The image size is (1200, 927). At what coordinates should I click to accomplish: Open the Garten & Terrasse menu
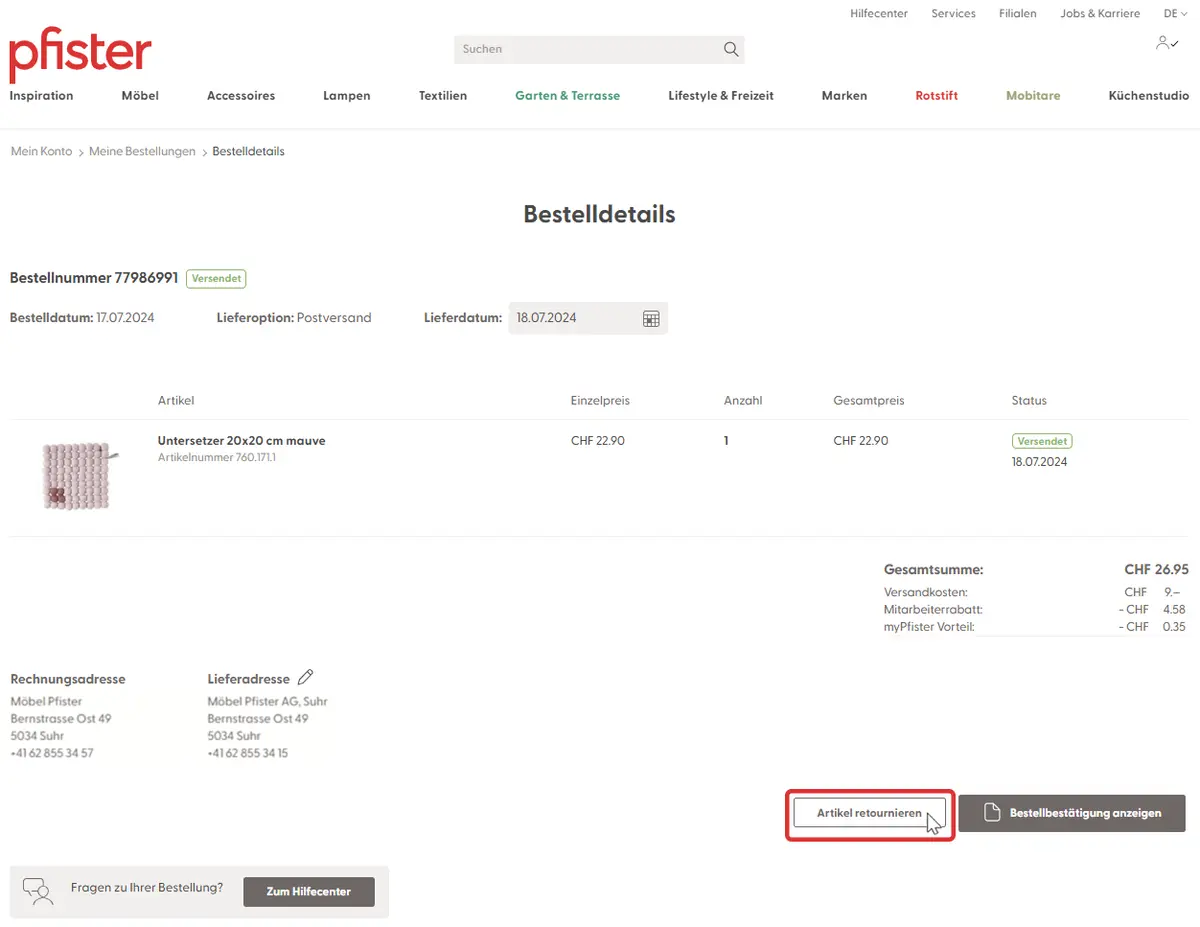click(x=567, y=96)
